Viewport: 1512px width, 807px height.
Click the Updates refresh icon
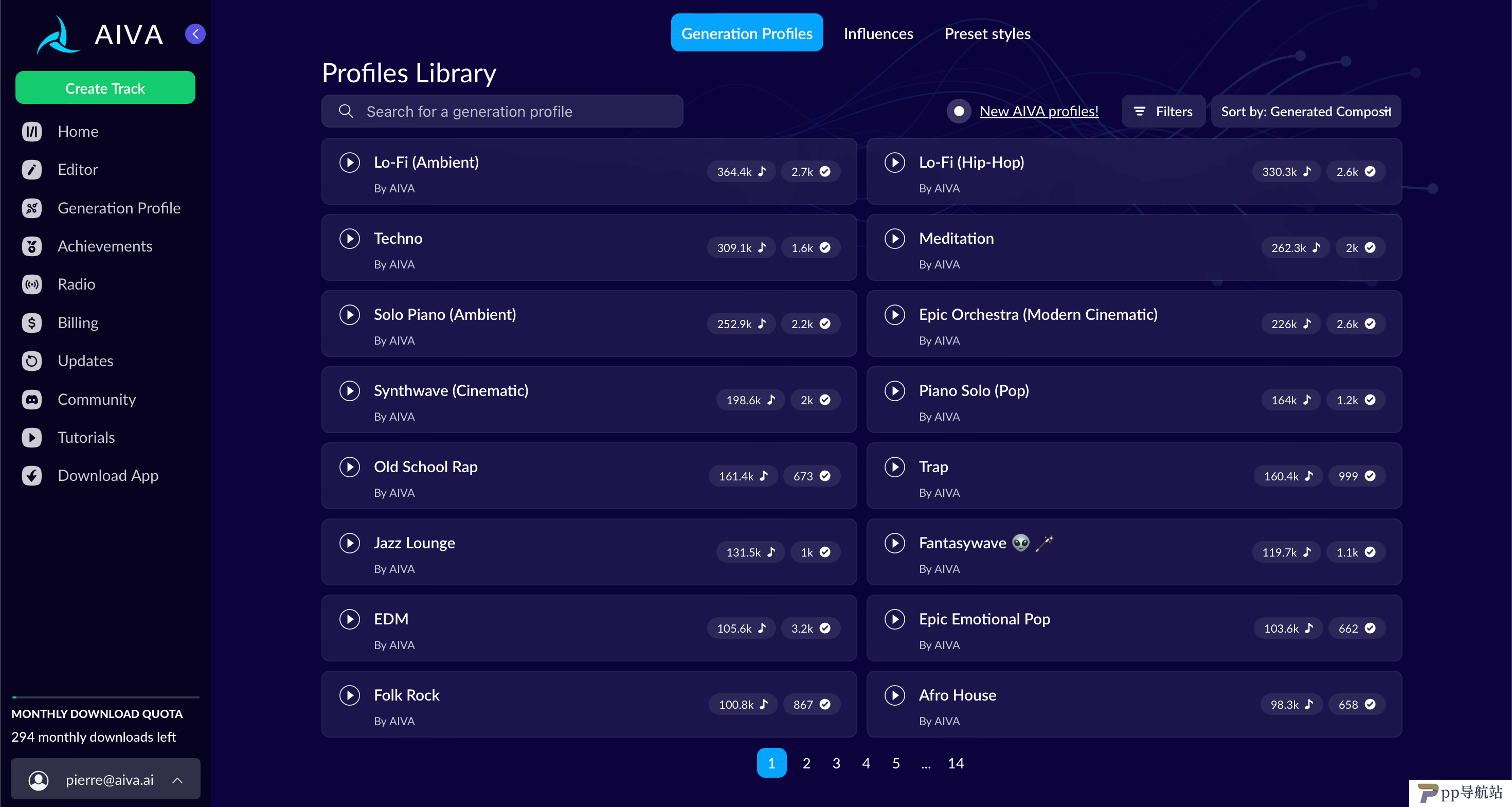click(32, 361)
